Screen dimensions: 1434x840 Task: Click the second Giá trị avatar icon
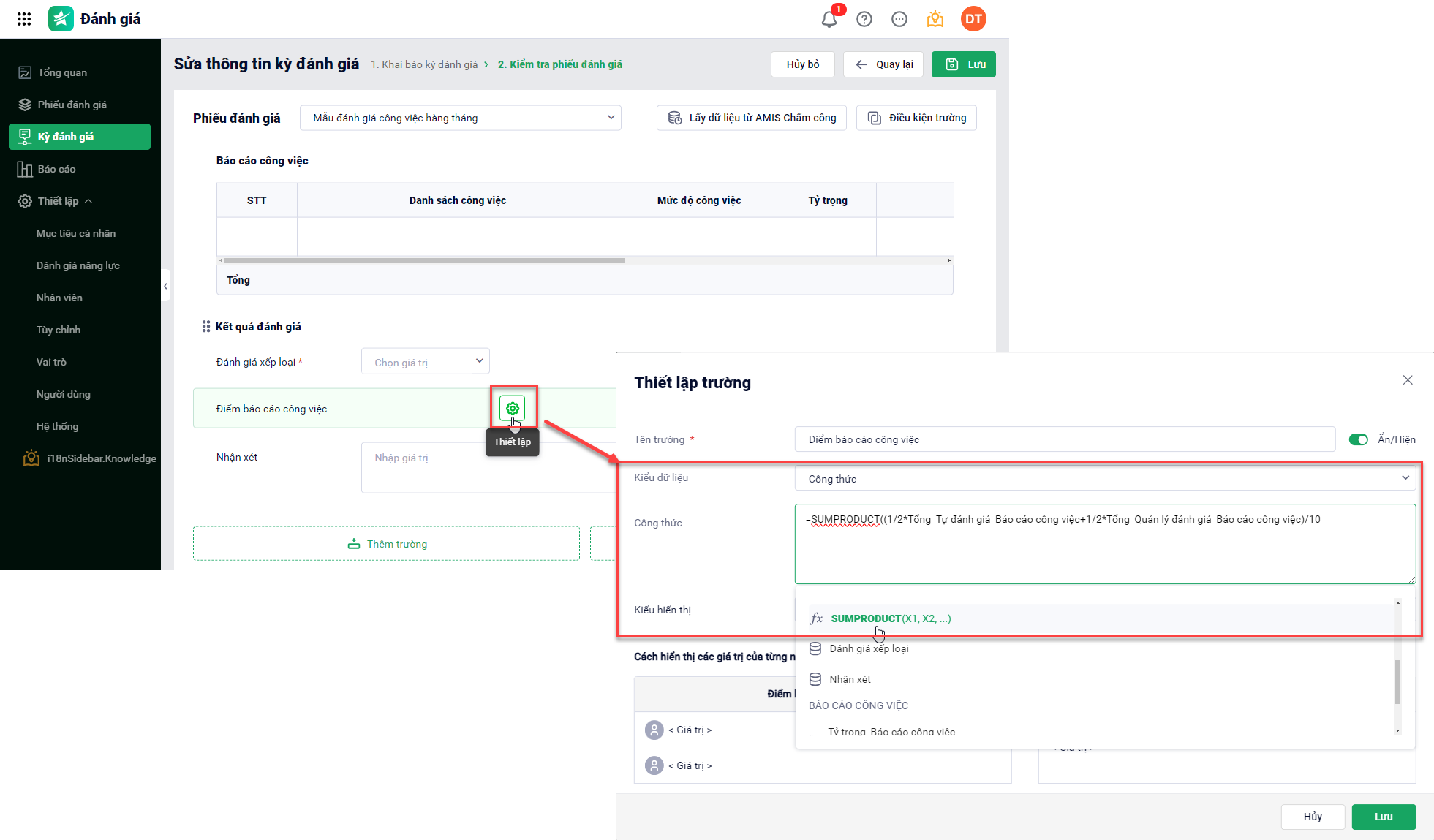(x=654, y=765)
